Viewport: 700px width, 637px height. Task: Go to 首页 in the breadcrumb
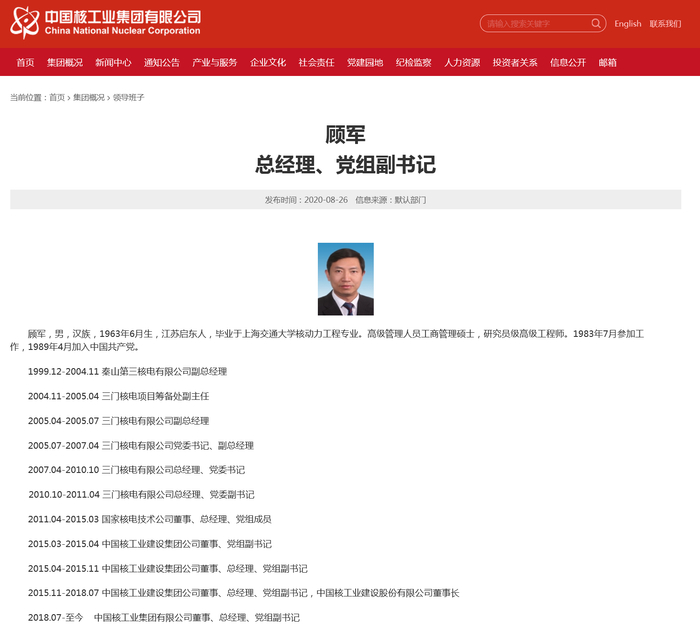click(x=57, y=97)
